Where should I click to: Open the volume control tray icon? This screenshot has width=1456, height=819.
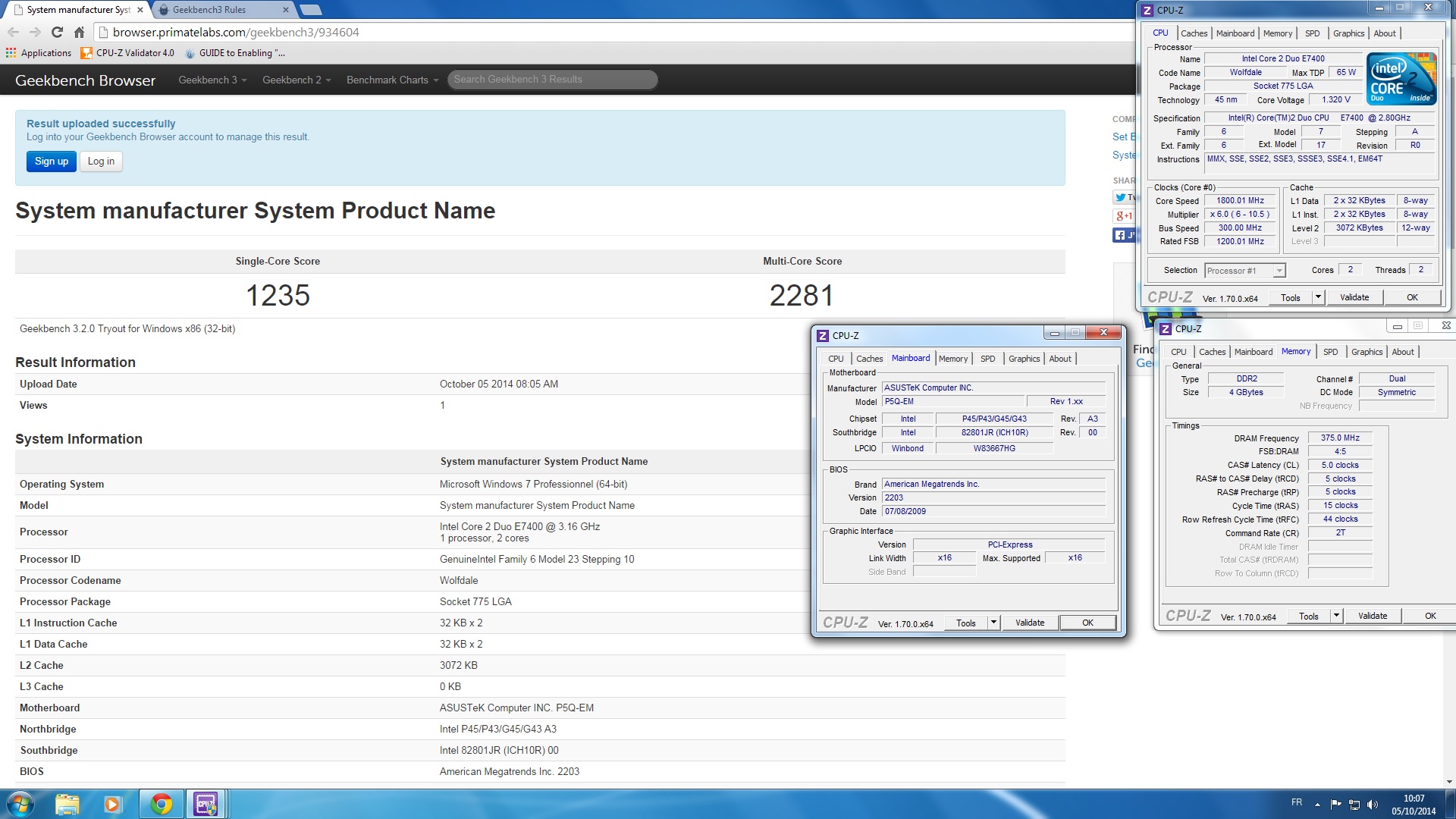pos(1373,805)
